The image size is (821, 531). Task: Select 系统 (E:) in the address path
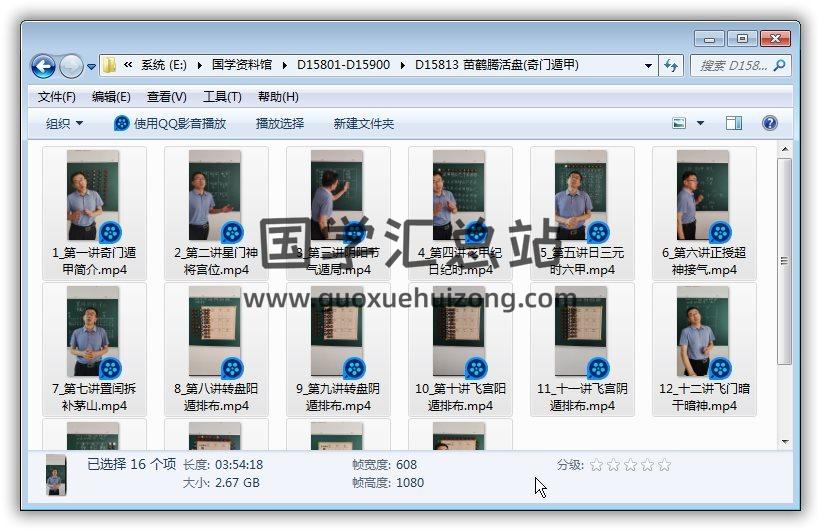tap(163, 65)
